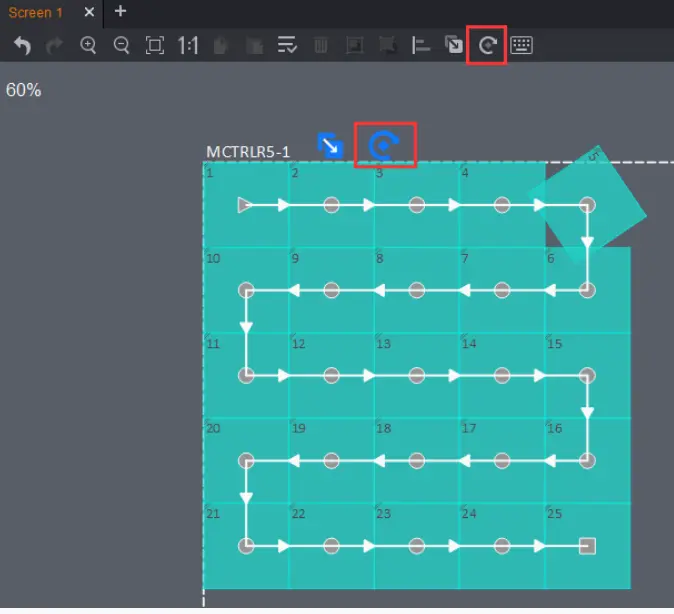Select cabinet 17
The height and width of the screenshot is (614, 674).
click(x=502, y=460)
